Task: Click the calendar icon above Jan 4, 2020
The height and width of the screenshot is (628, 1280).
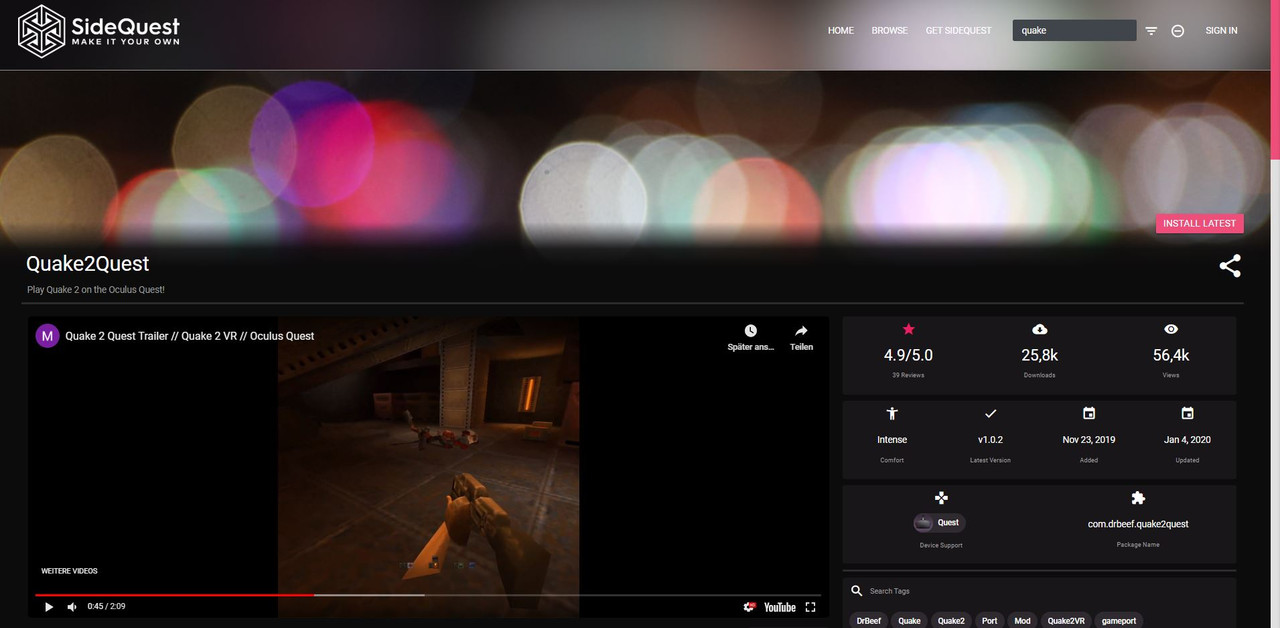Action: point(1187,413)
